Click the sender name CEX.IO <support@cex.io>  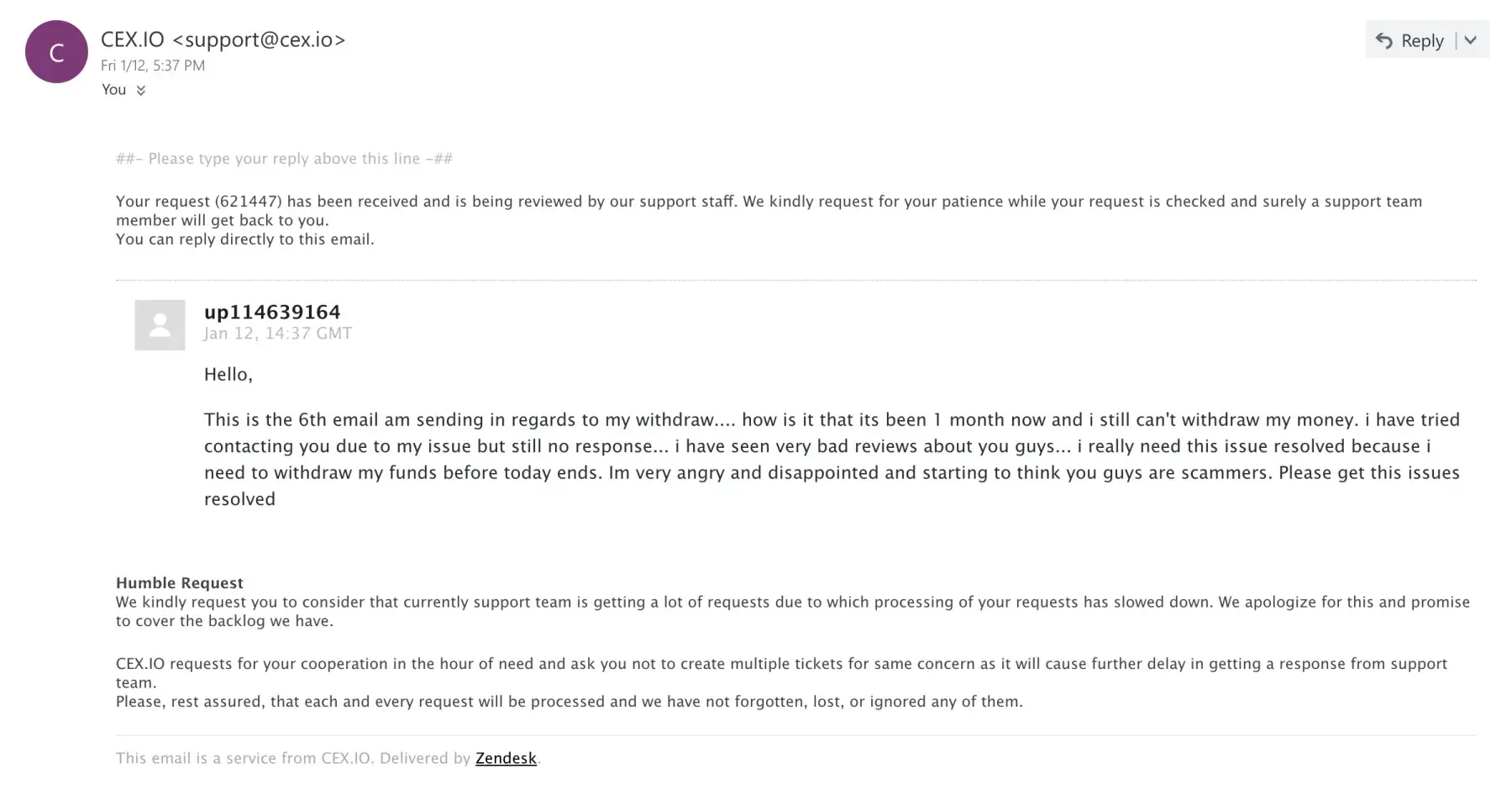tap(223, 39)
